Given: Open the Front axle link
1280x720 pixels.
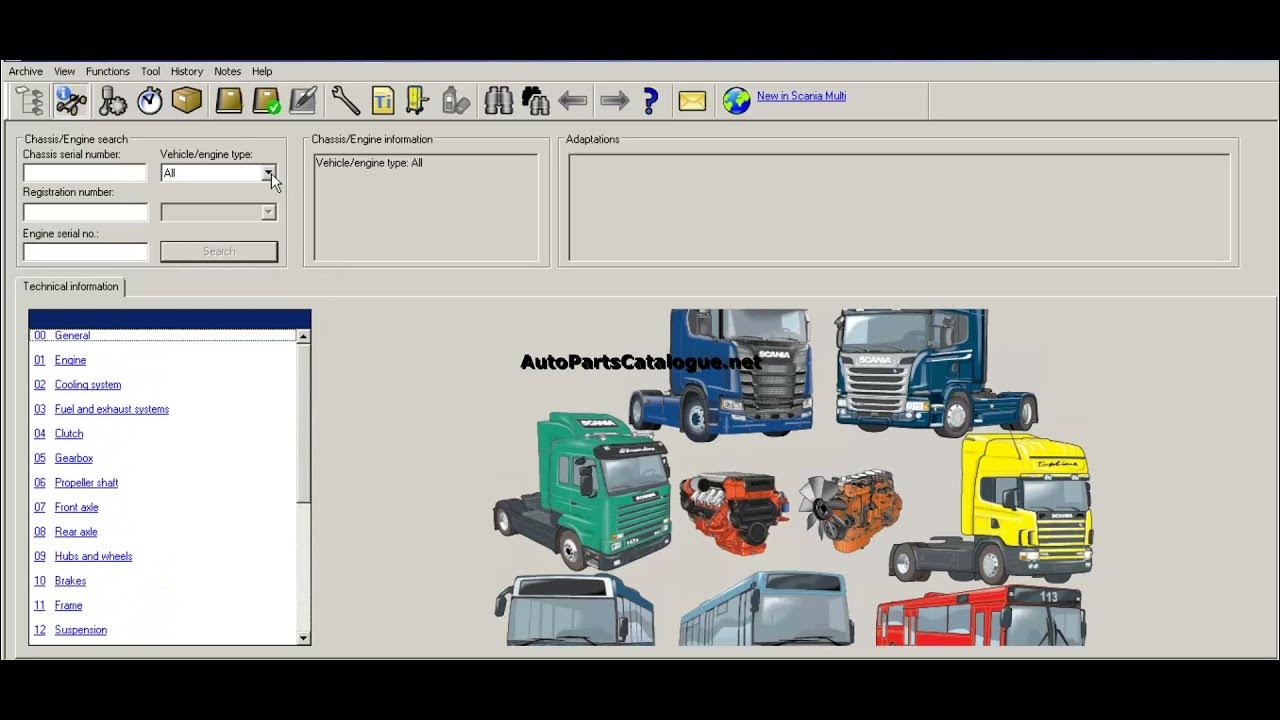Looking at the screenshot, I should point(76,507).
